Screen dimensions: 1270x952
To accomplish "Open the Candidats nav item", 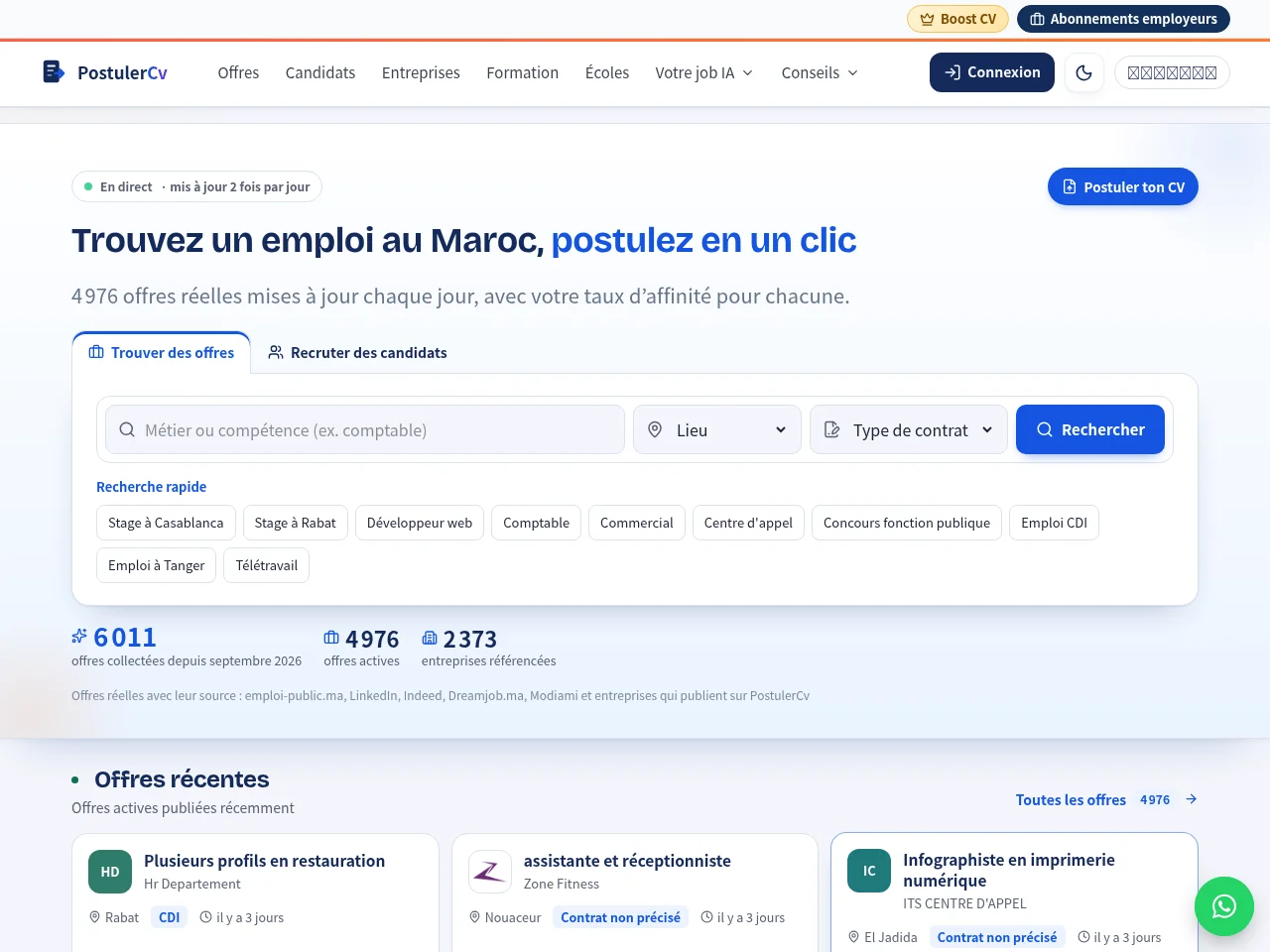I will tap(320, 72).
